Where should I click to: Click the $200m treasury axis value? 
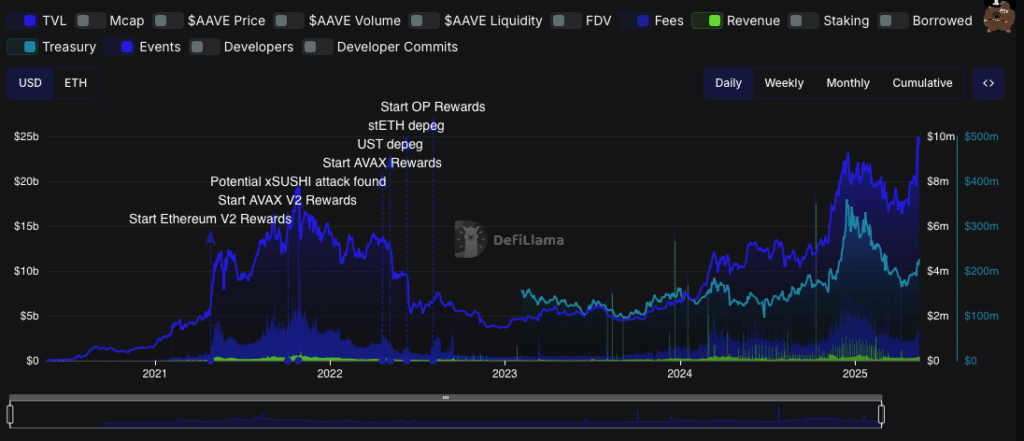click(x=982, y=270)
